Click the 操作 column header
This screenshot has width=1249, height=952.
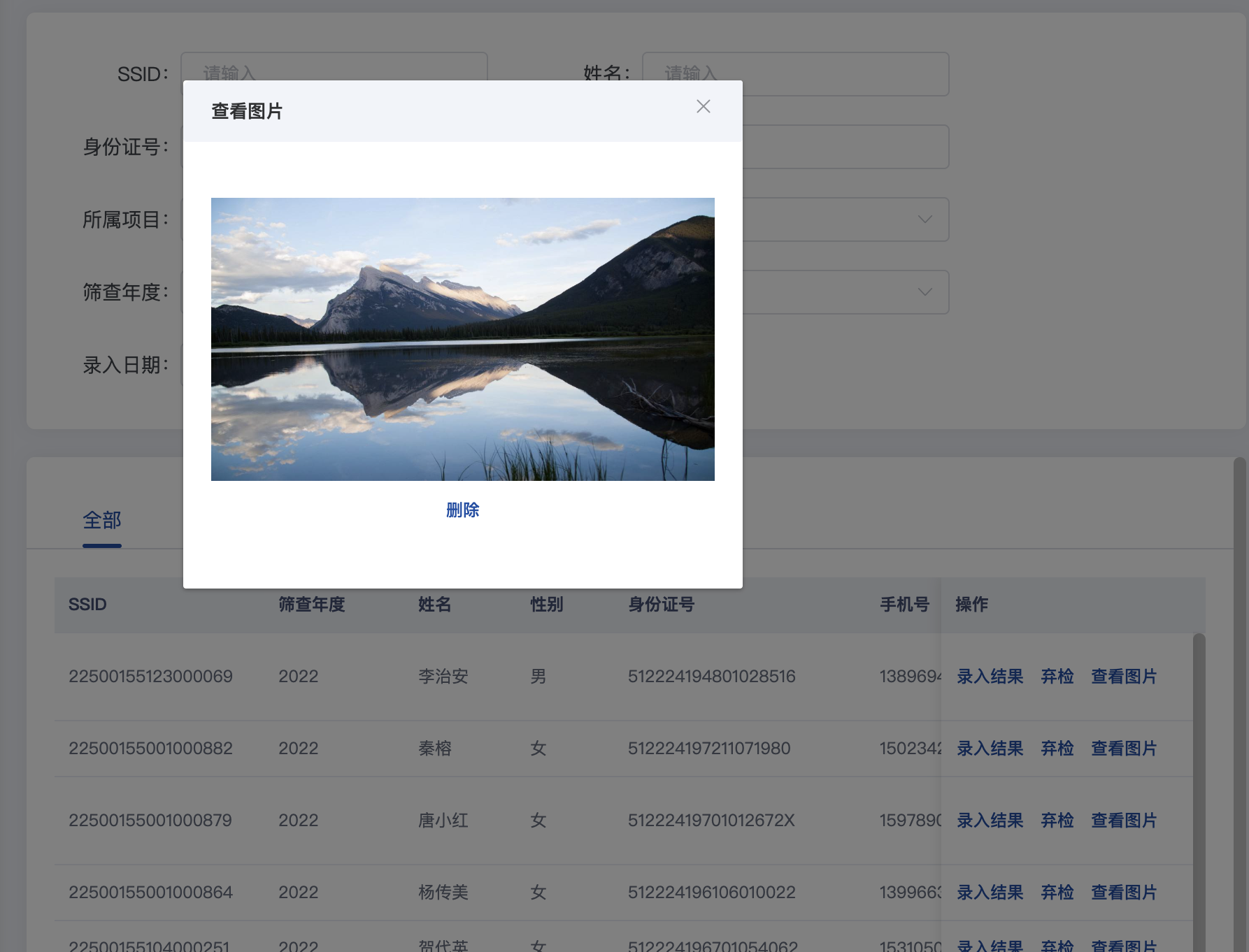[972, 605]
